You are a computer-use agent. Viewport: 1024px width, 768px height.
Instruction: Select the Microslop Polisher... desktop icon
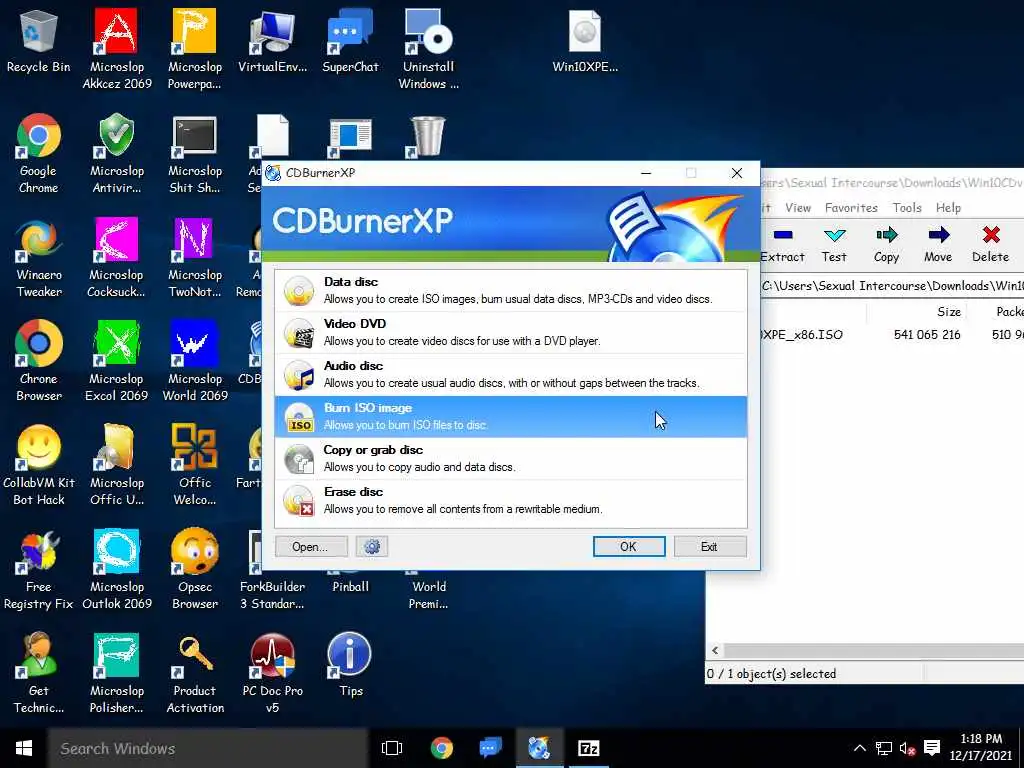click(x=117, y=674)
